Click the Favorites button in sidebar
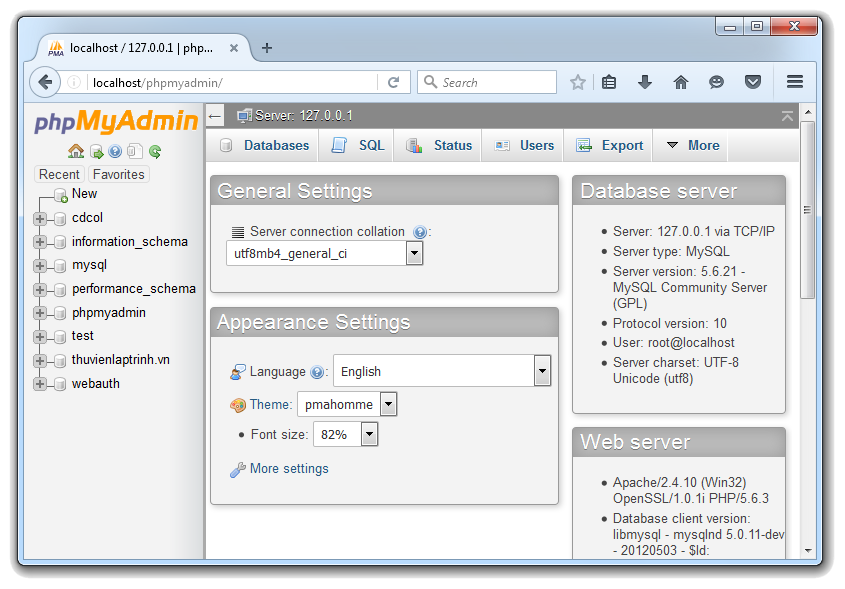This screenshot has width=845, height=589. tap(119, 174)
